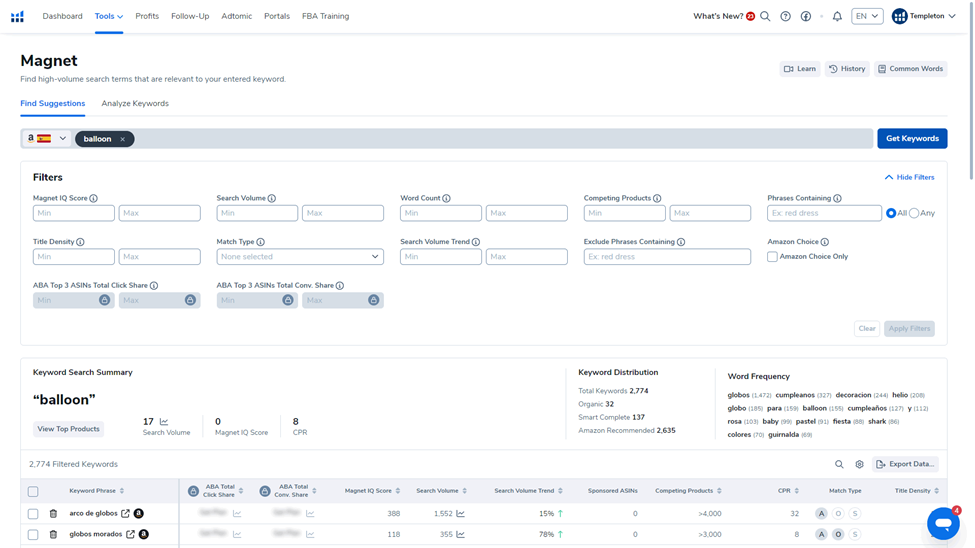975x548 pixels.
Task: Expand the Templeton account menu
Action: 923,16
